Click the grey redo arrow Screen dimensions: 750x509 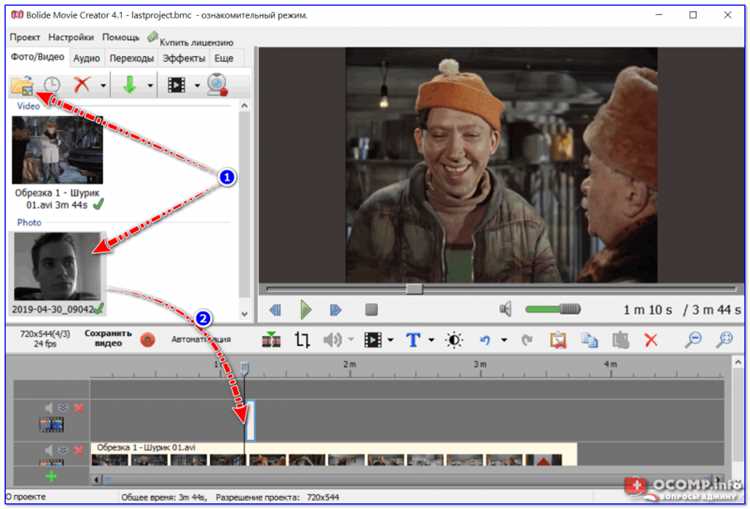click(x=527, y=340)
